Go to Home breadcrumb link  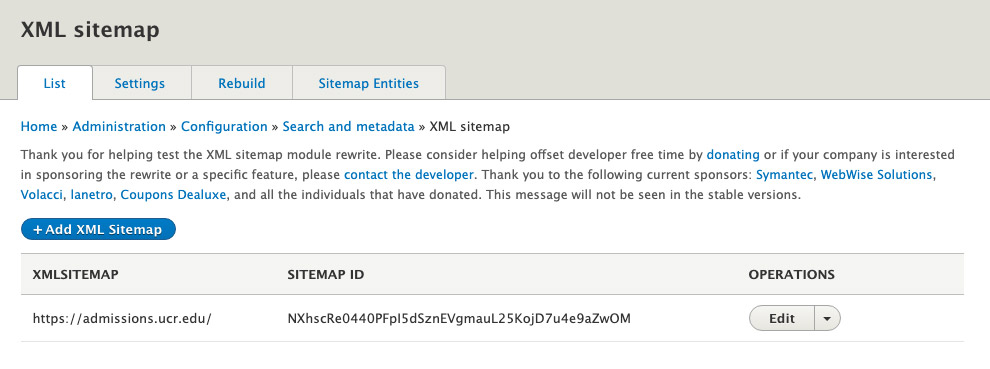[39, 126]
